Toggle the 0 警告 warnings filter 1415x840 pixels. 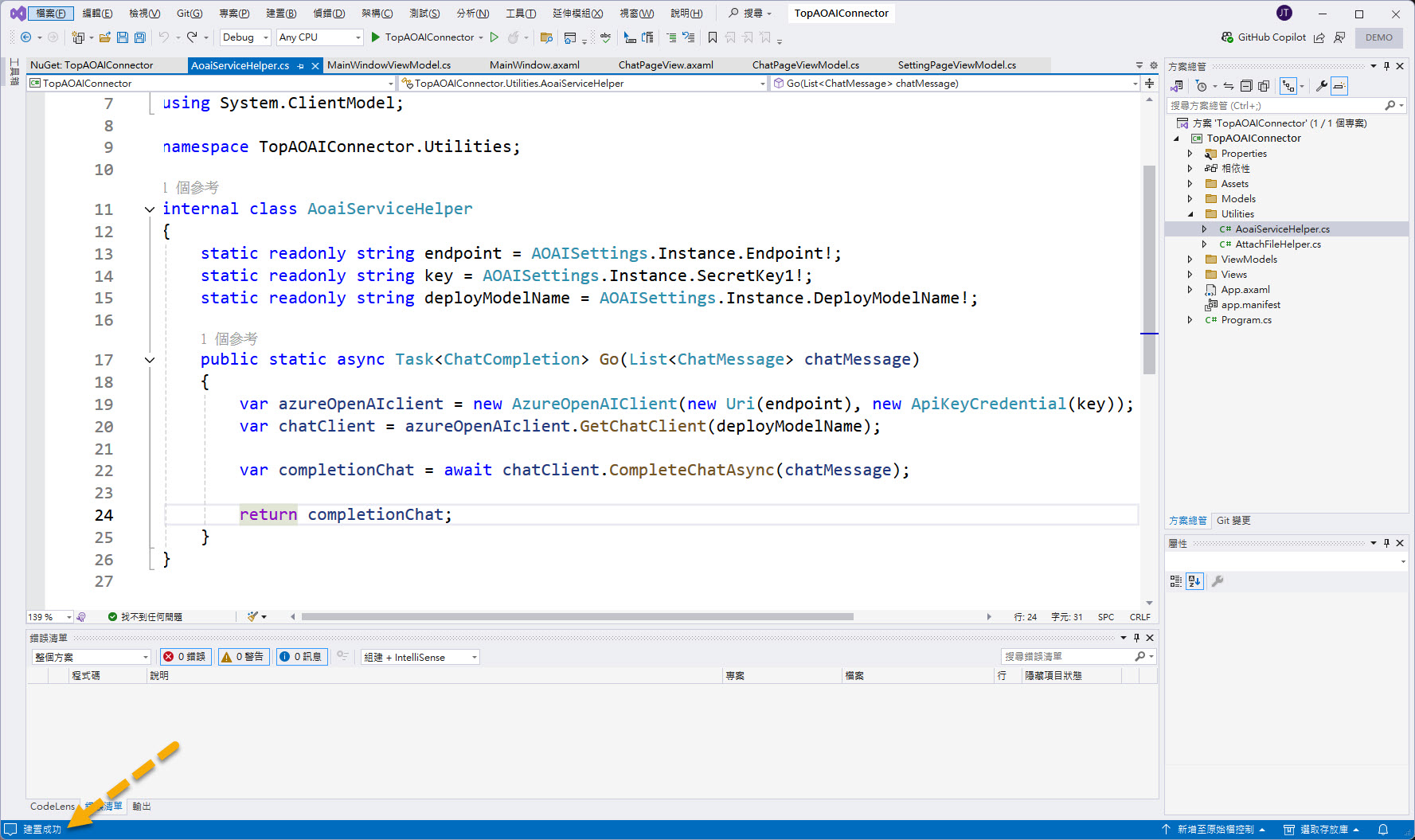pyautogui.click(x=244, y=657)
